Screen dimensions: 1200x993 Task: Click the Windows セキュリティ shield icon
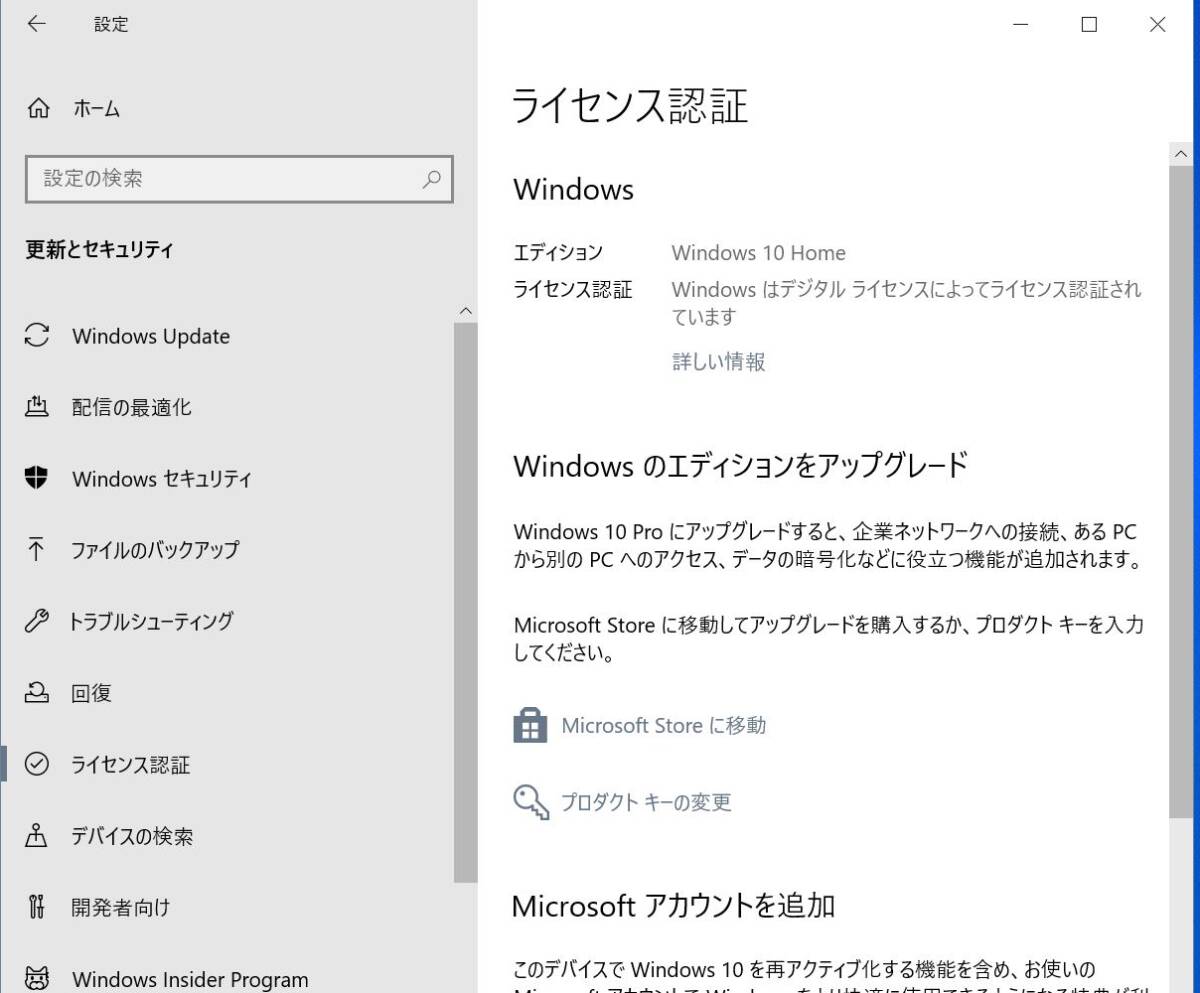point(37,478)
